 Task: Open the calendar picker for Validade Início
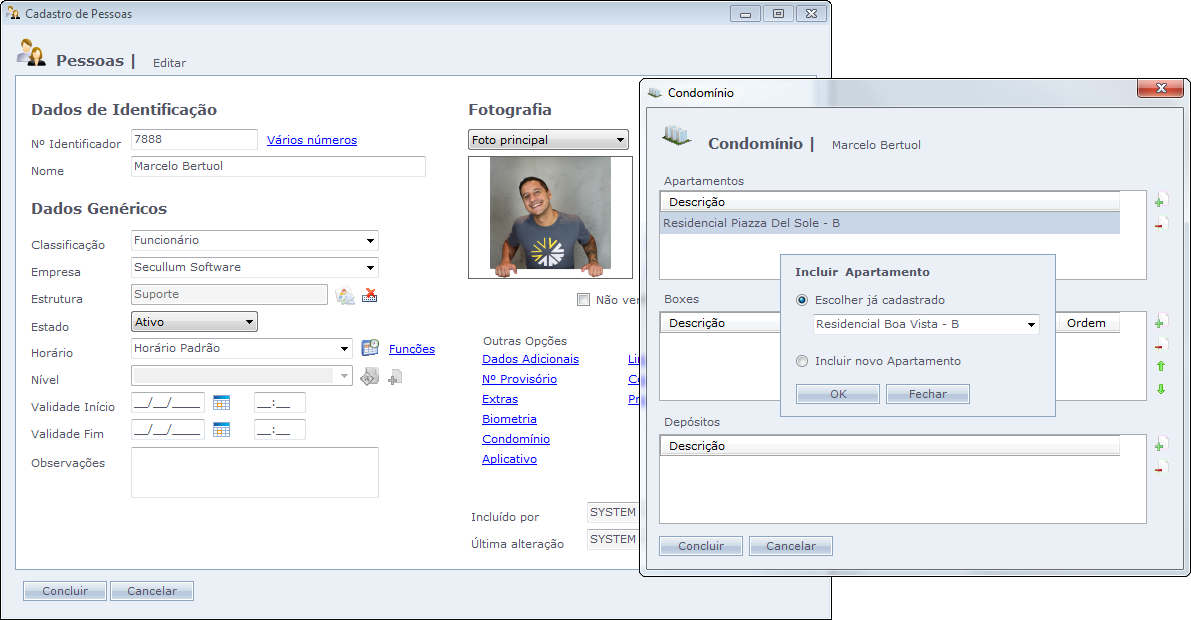pos(221,403)
